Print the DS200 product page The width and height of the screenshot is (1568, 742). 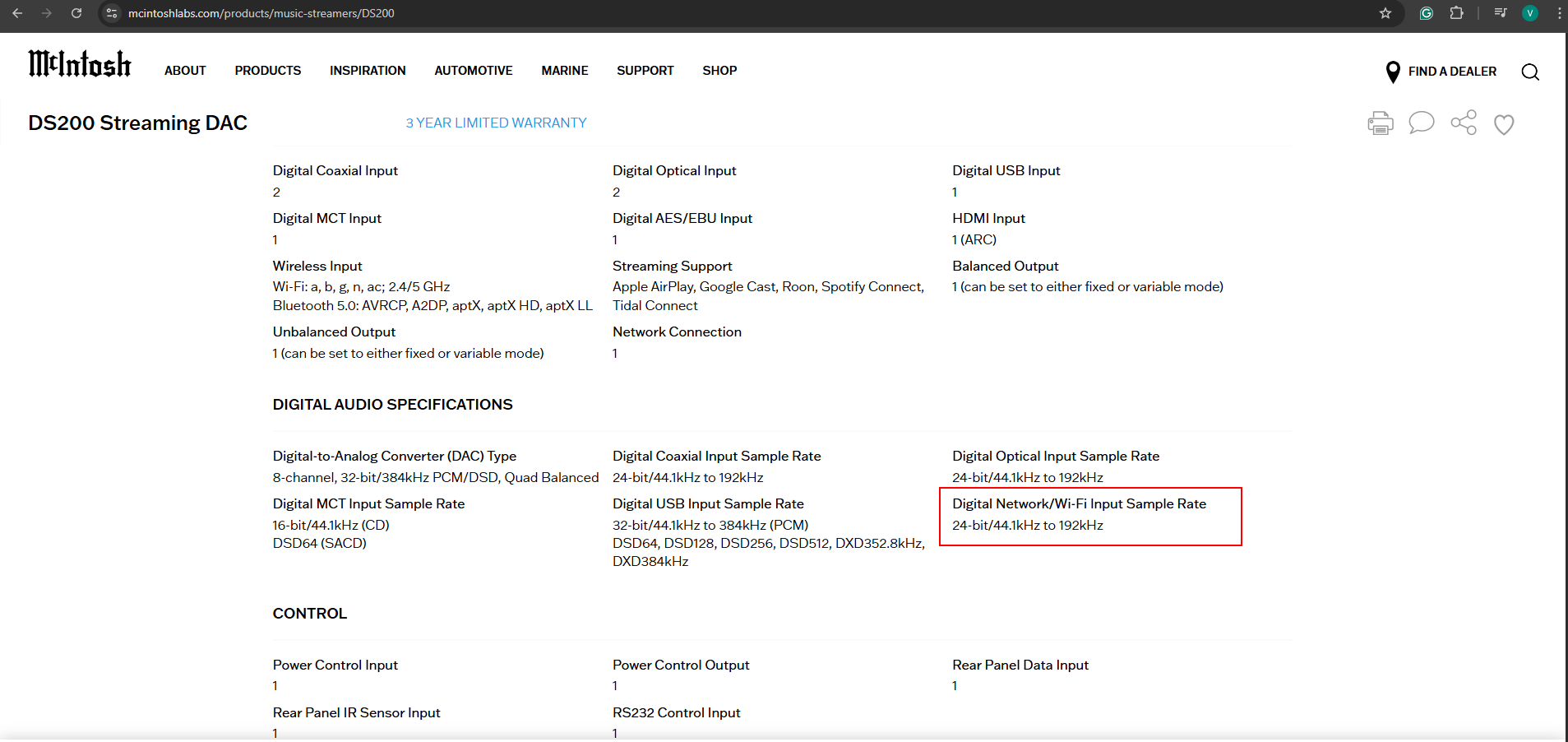(x=1381, y=123)
